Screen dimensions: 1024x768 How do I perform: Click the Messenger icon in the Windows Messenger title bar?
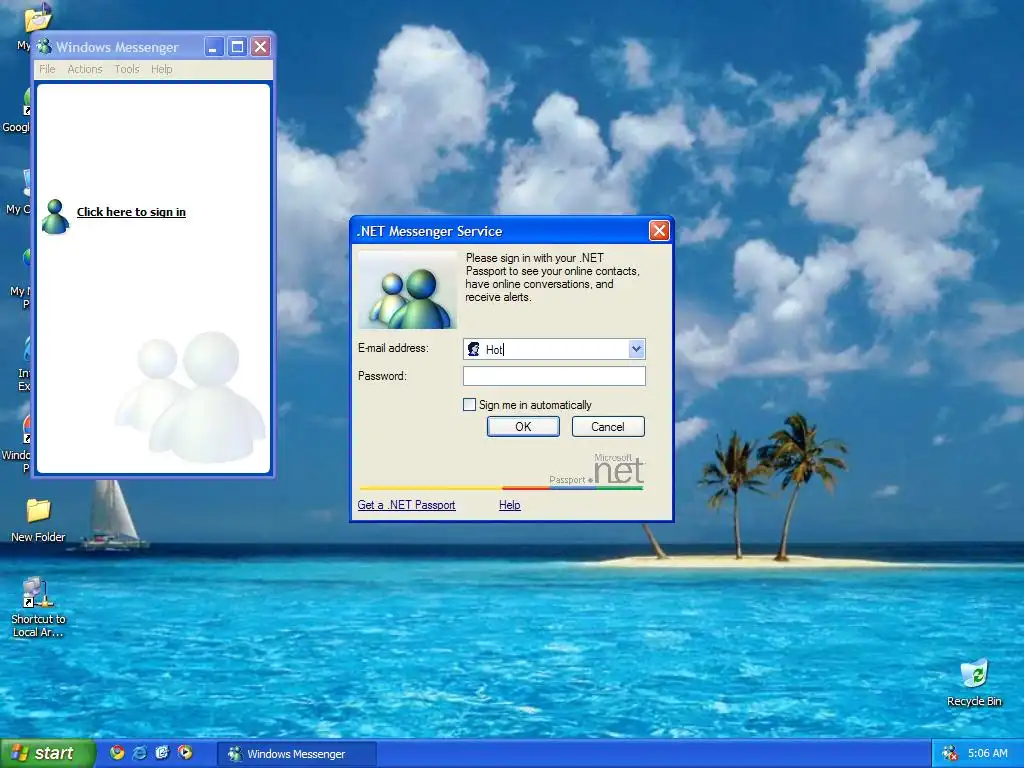click(44, 46)
